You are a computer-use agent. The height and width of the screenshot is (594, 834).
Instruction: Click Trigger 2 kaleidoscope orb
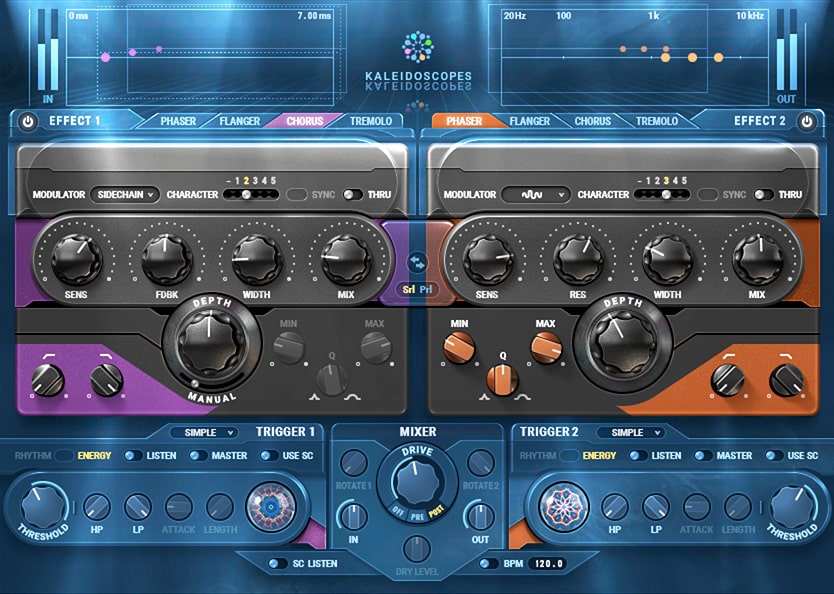[x=564, y=507]
